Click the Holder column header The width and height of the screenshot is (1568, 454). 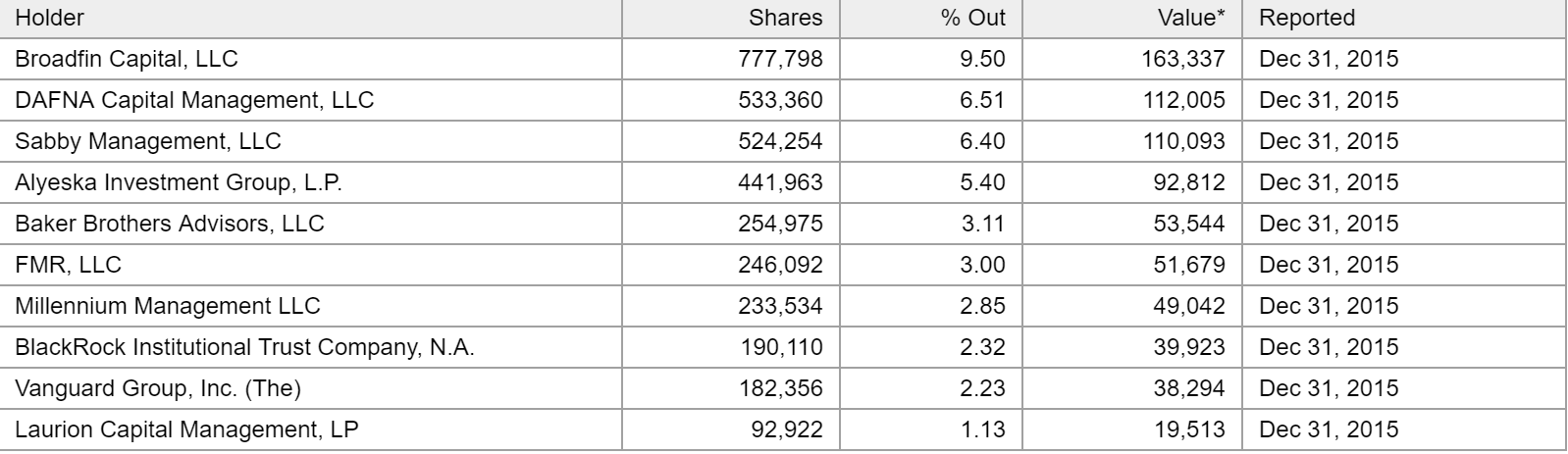click(x=50, y=18)
